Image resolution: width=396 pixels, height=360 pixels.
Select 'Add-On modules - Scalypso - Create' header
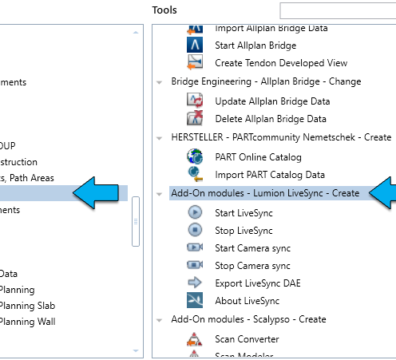pyautogui.click(x=249, y=319)
